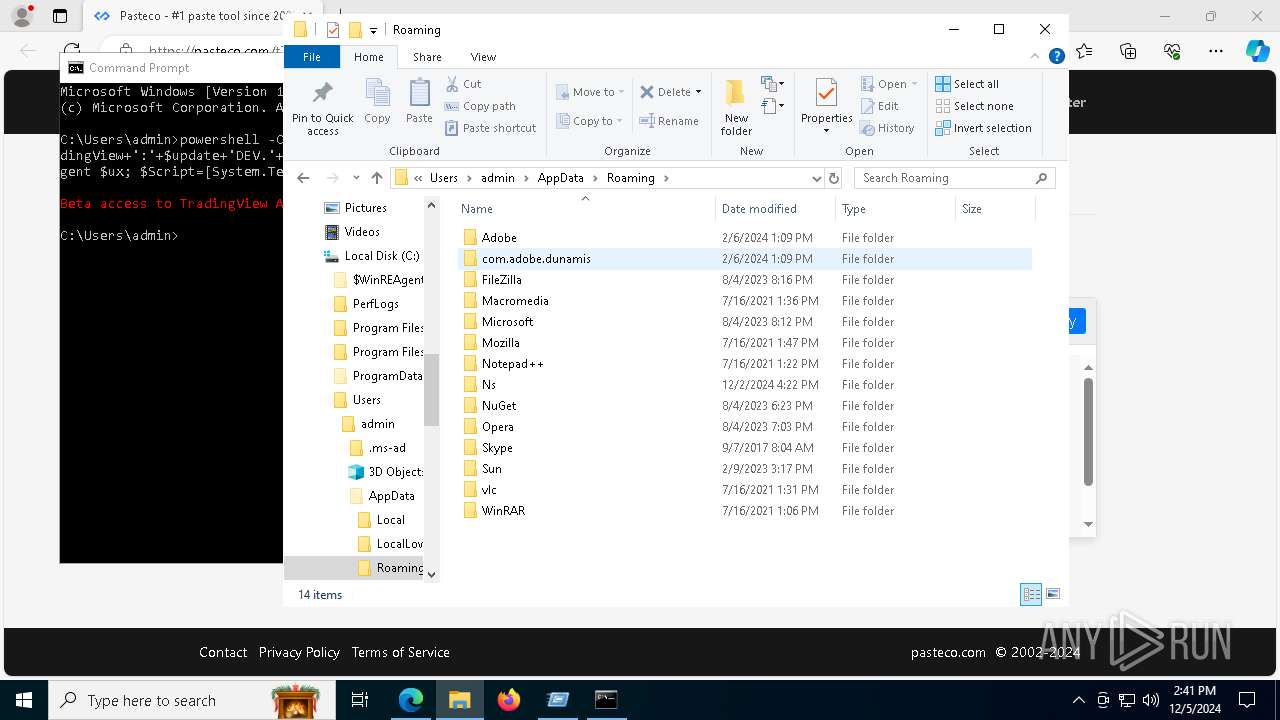Click AppData in address breadcrumb
The width and height of the screenshot is (1280, 720).
point(560,178)
